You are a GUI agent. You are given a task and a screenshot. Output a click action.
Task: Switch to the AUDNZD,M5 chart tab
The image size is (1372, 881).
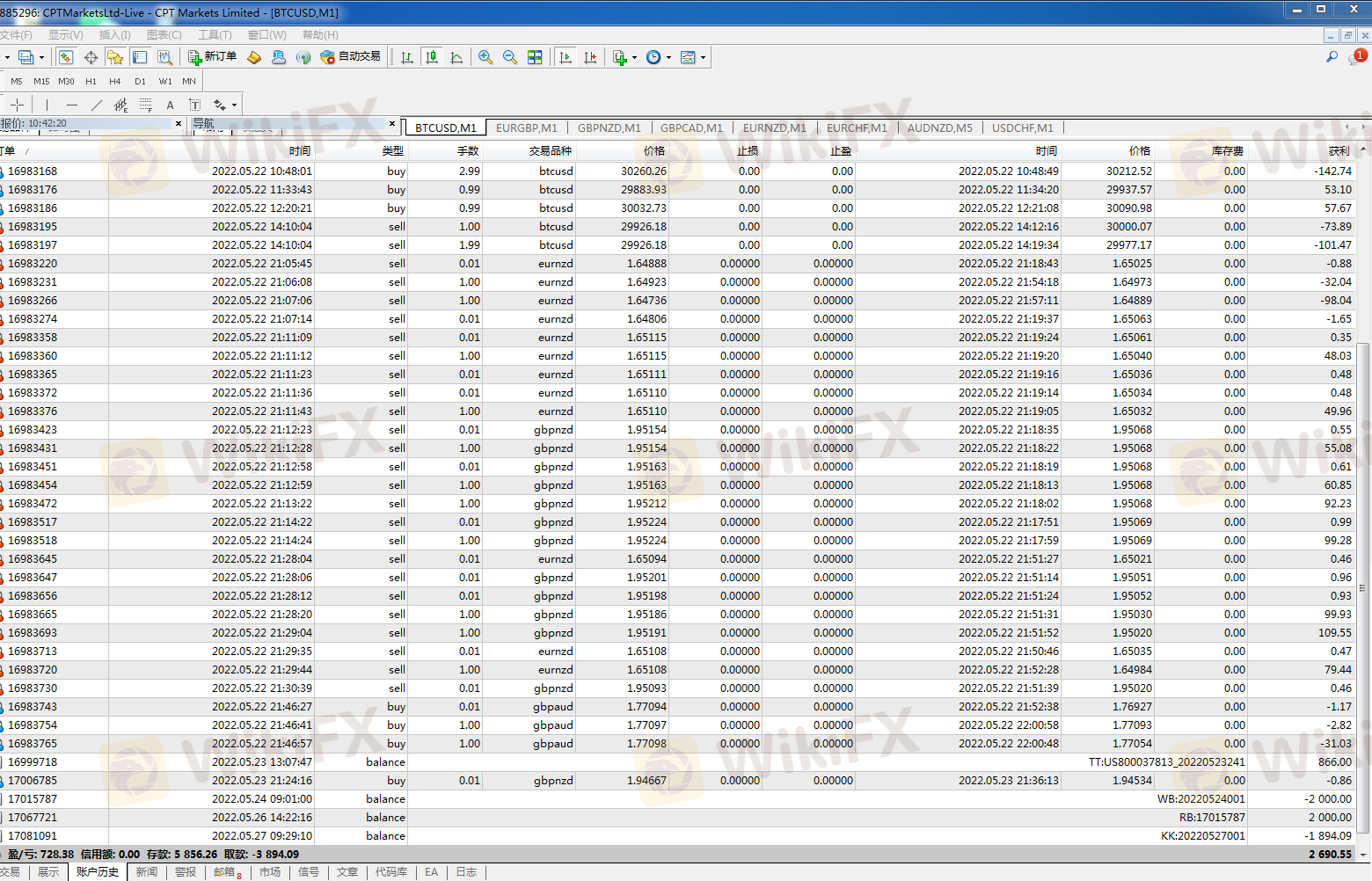[940, 127]
